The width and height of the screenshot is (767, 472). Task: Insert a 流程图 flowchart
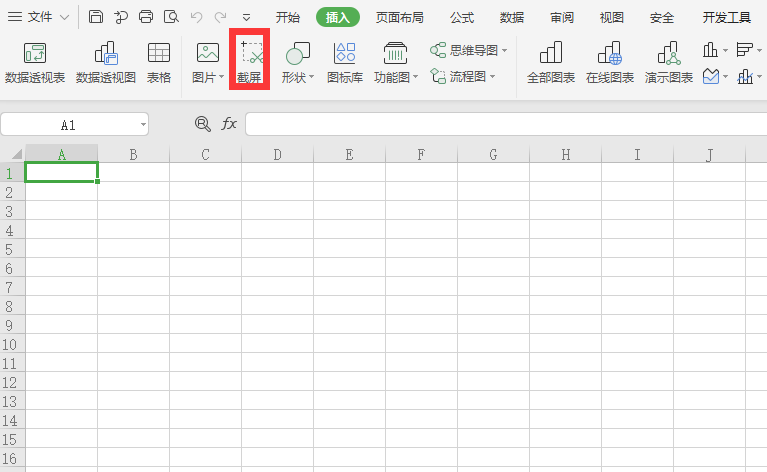(x=458, y=76)
